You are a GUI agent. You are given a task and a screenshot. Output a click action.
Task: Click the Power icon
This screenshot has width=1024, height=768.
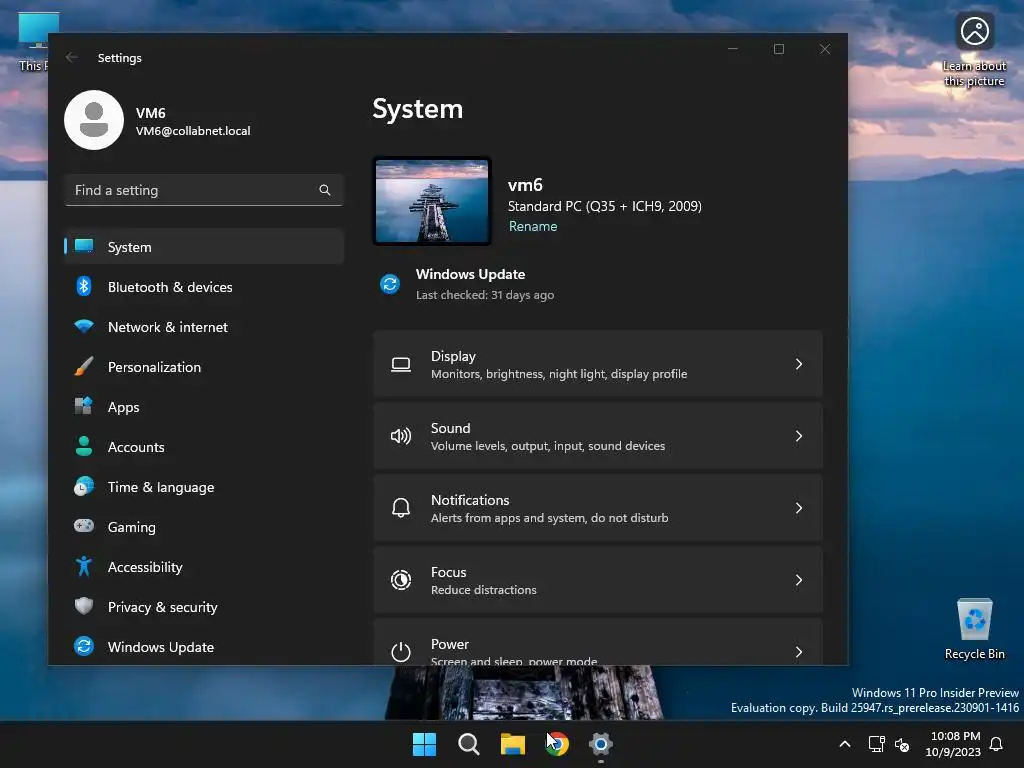coord(401,652)
